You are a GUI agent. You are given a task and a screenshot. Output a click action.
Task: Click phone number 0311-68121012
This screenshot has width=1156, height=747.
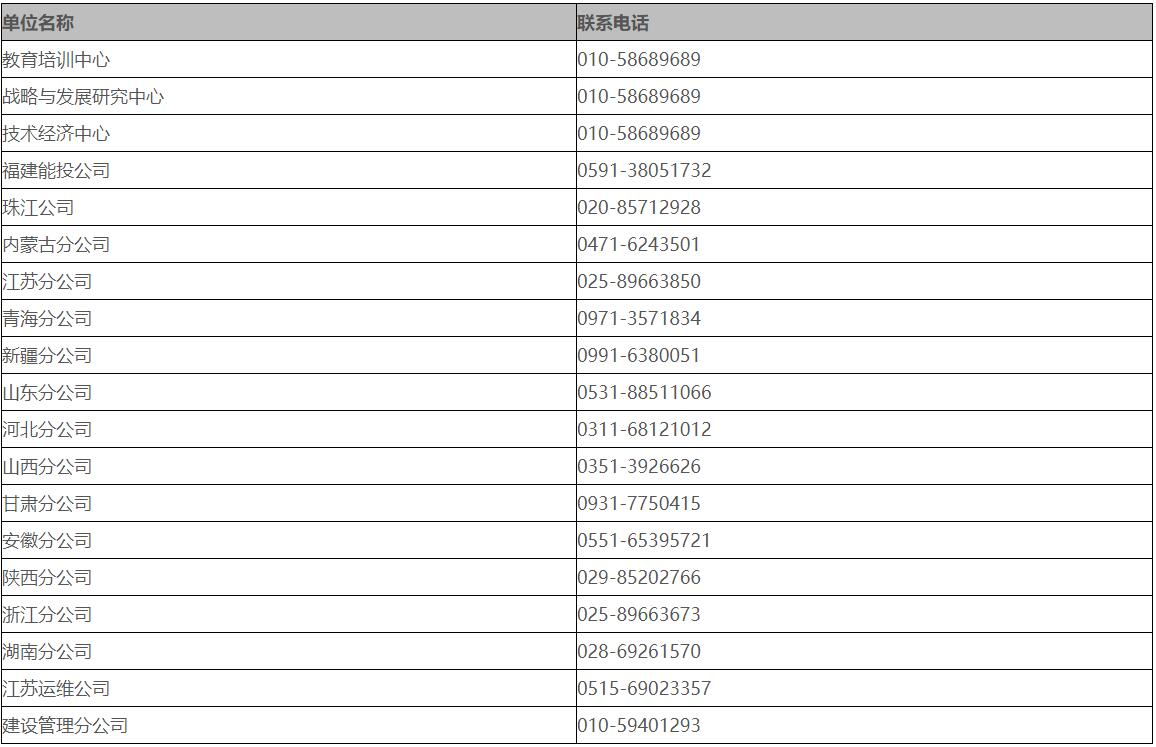644,430
